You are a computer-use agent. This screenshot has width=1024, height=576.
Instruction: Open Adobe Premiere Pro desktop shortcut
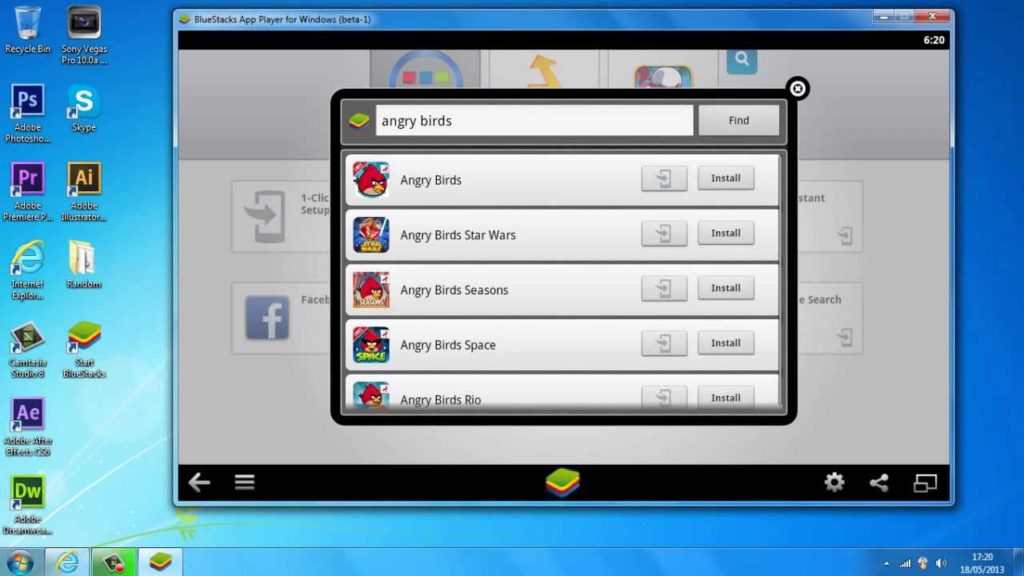(27, 191)
